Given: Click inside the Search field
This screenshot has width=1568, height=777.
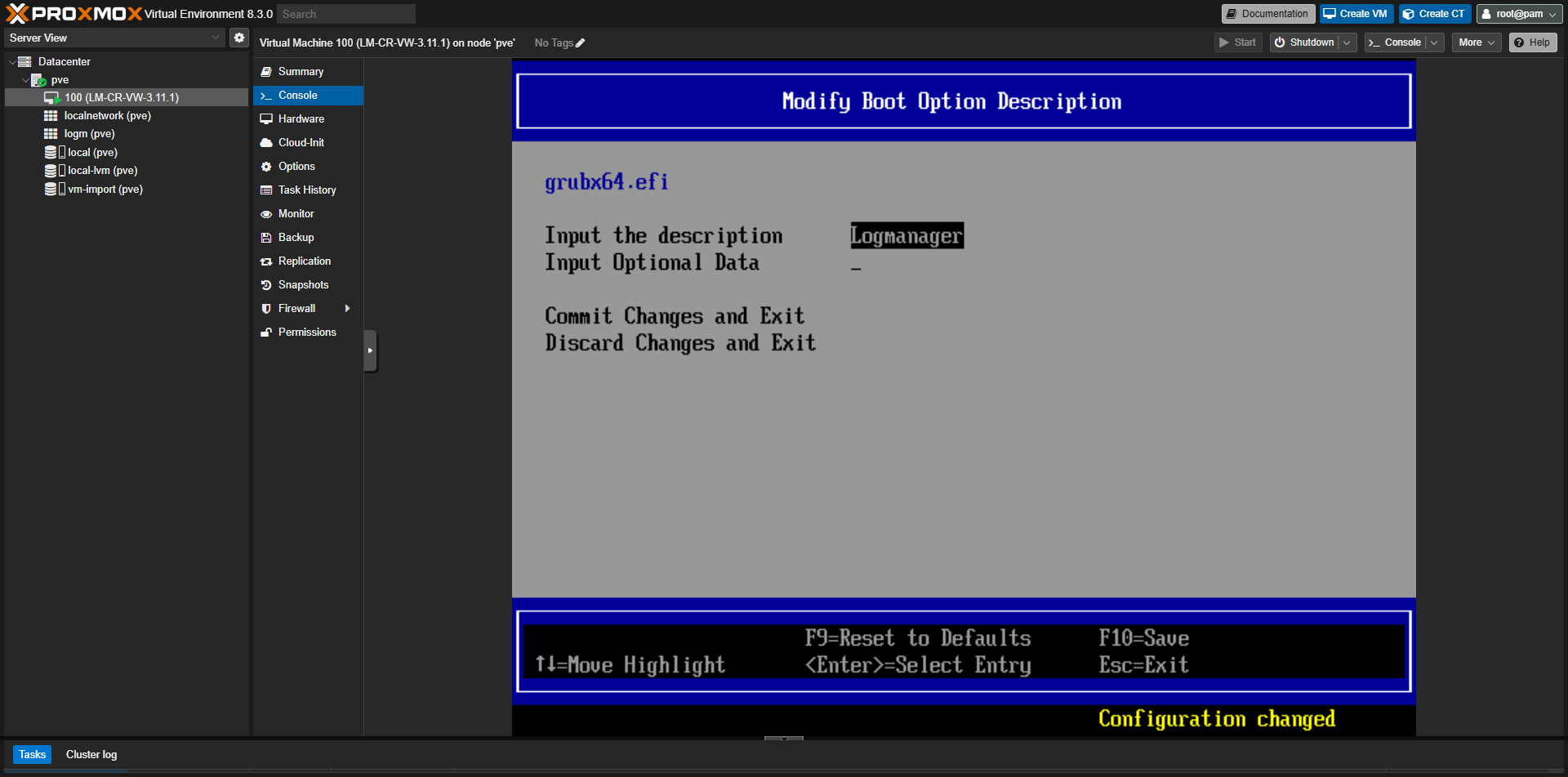Looking at the screenshot, I should [x=345, y=13].
